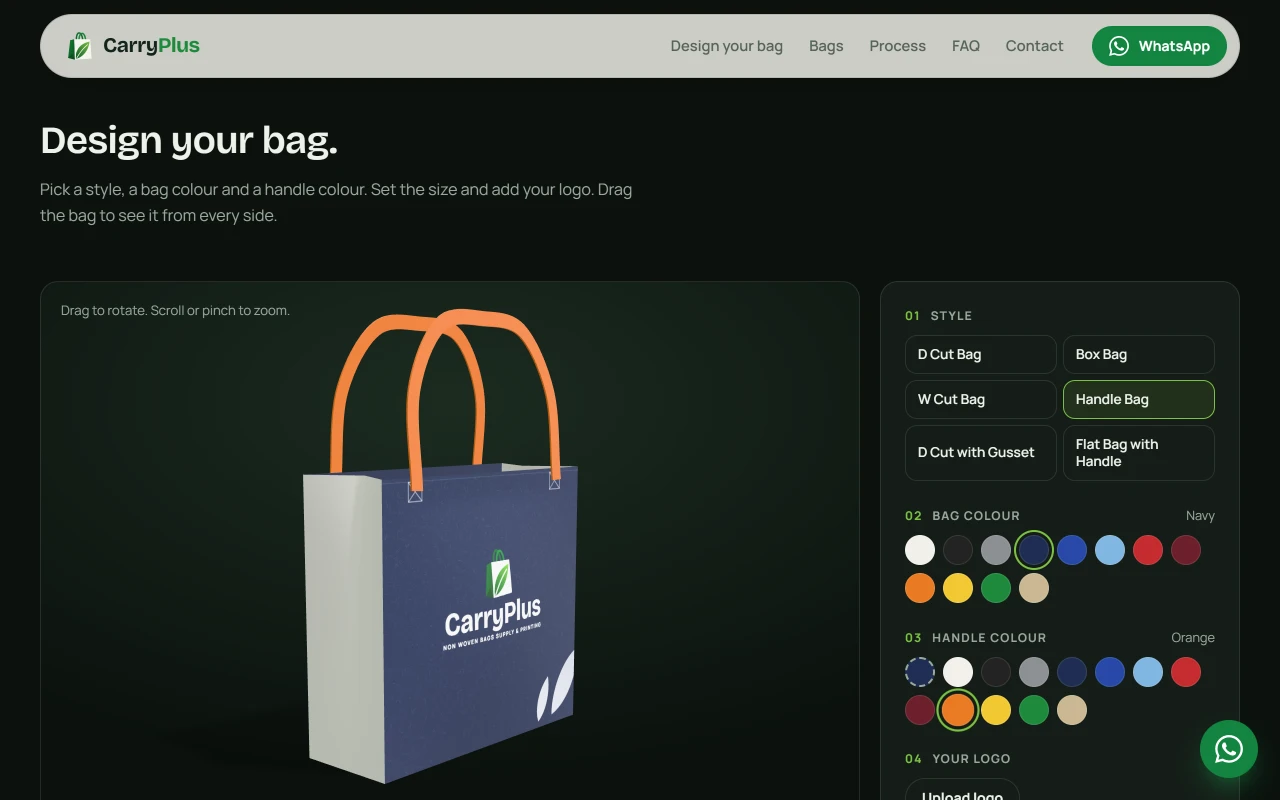1280x800 pixels.
Task: Select the orange handle colour swatch
Action: pyautogui.click(x=958, y=710)
